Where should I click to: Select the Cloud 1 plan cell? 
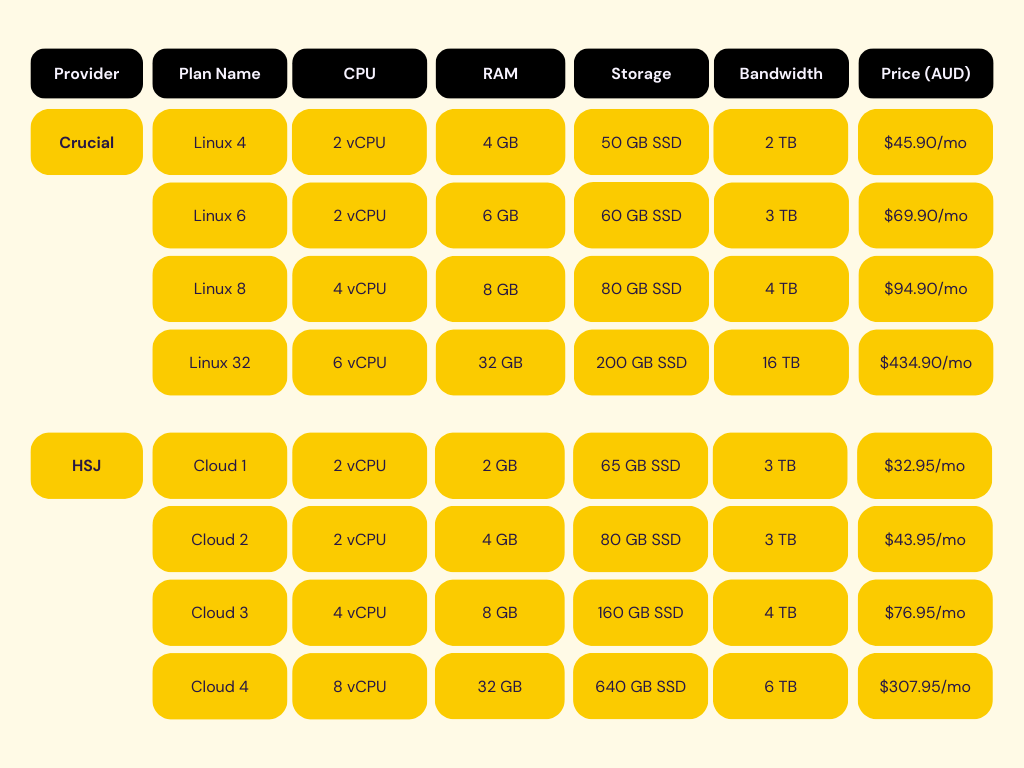[x=220, y=465]
